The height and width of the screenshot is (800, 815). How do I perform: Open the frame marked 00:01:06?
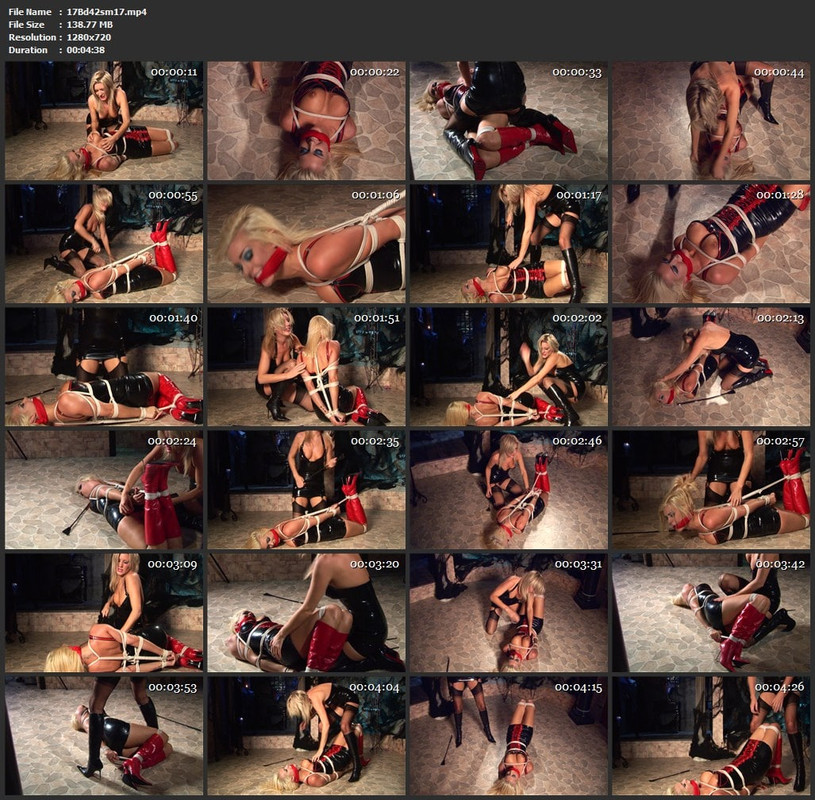coord(306,244)
